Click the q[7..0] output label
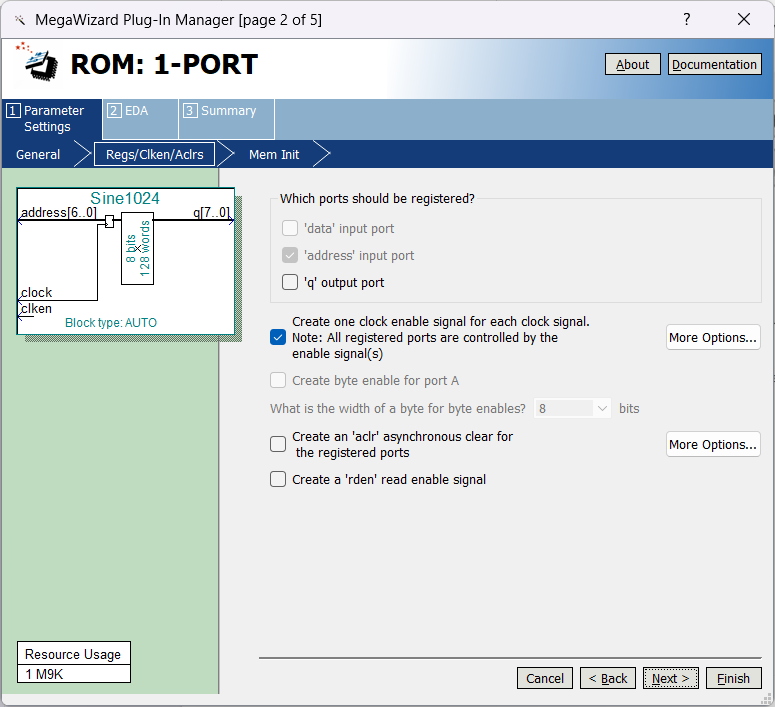 211,213
